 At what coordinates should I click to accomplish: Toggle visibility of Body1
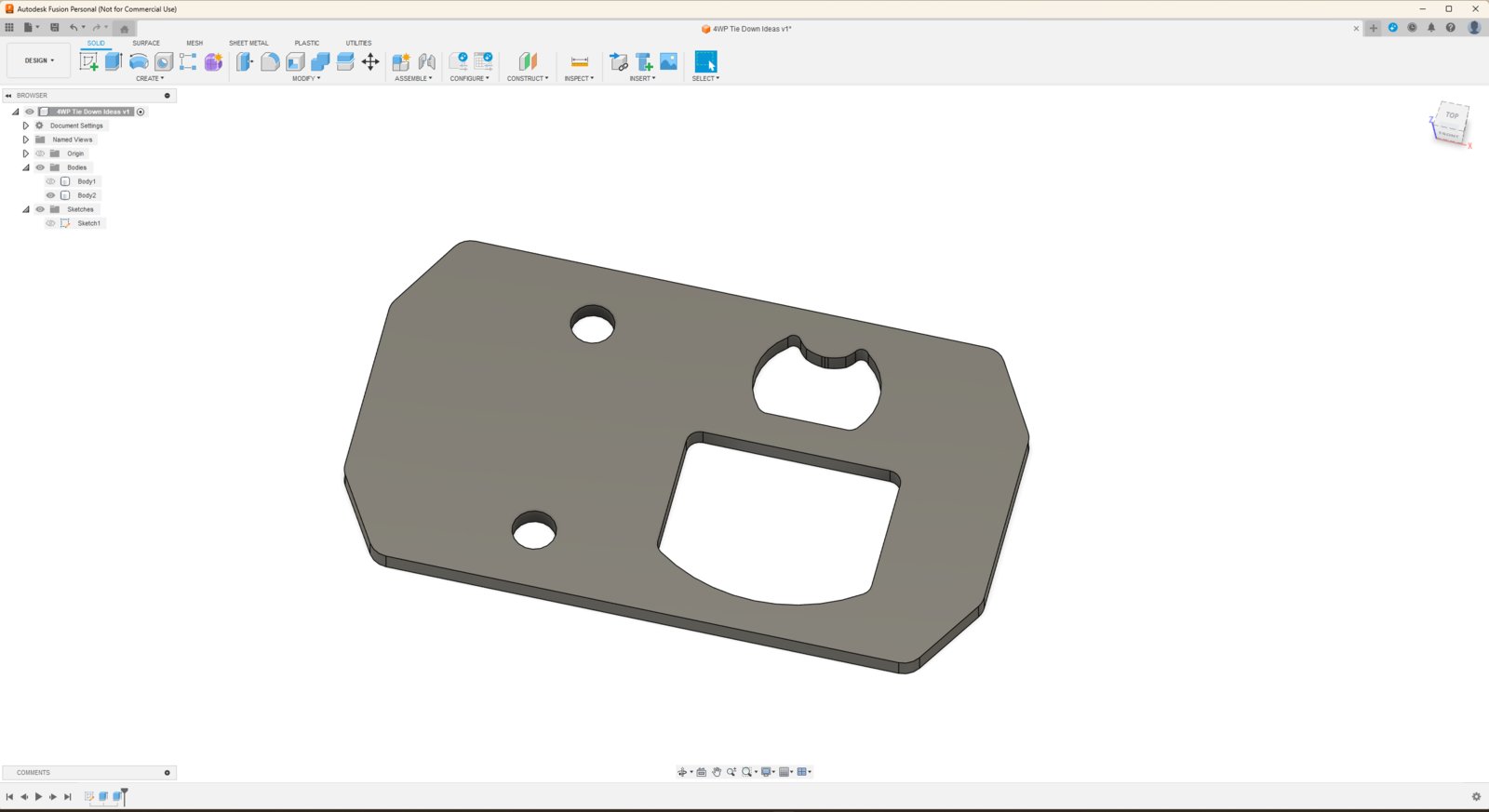pos(50,181)
